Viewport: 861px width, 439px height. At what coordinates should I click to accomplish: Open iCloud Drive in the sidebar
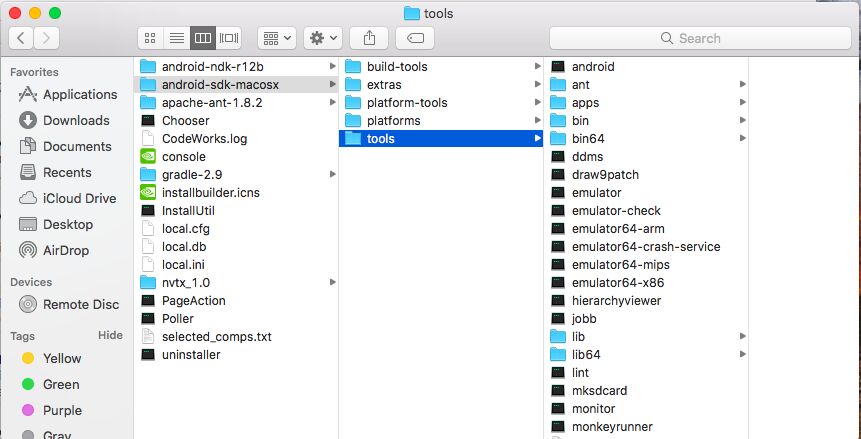click(67, 198)
